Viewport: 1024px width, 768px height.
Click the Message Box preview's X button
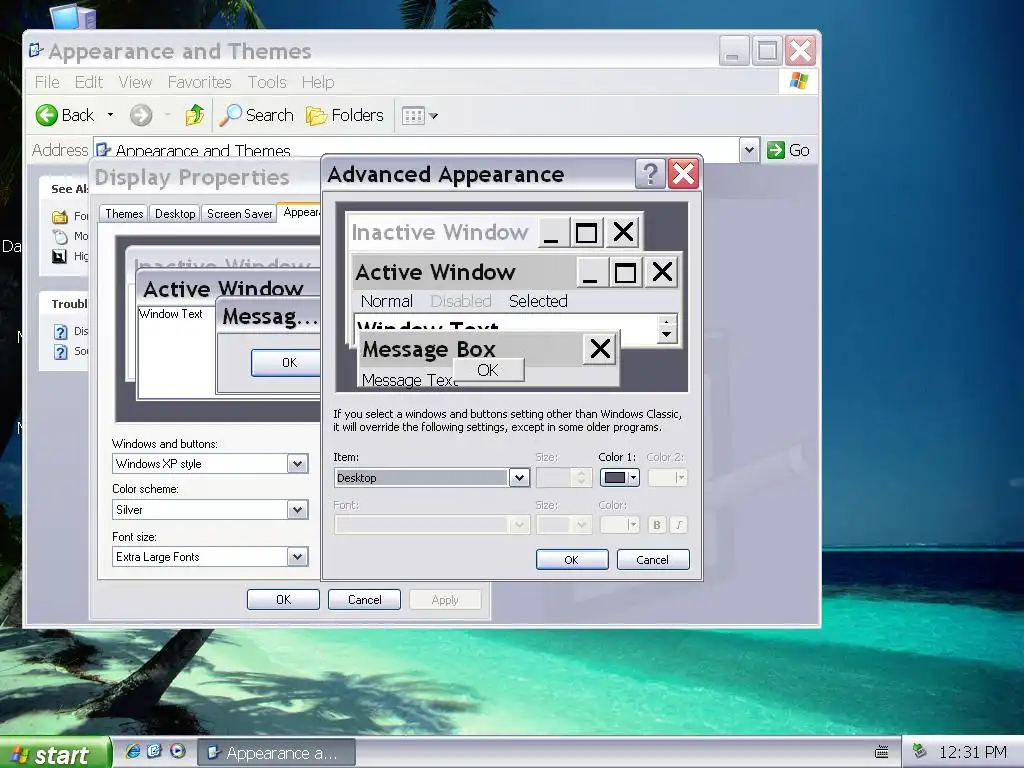[x=600, y=348]
